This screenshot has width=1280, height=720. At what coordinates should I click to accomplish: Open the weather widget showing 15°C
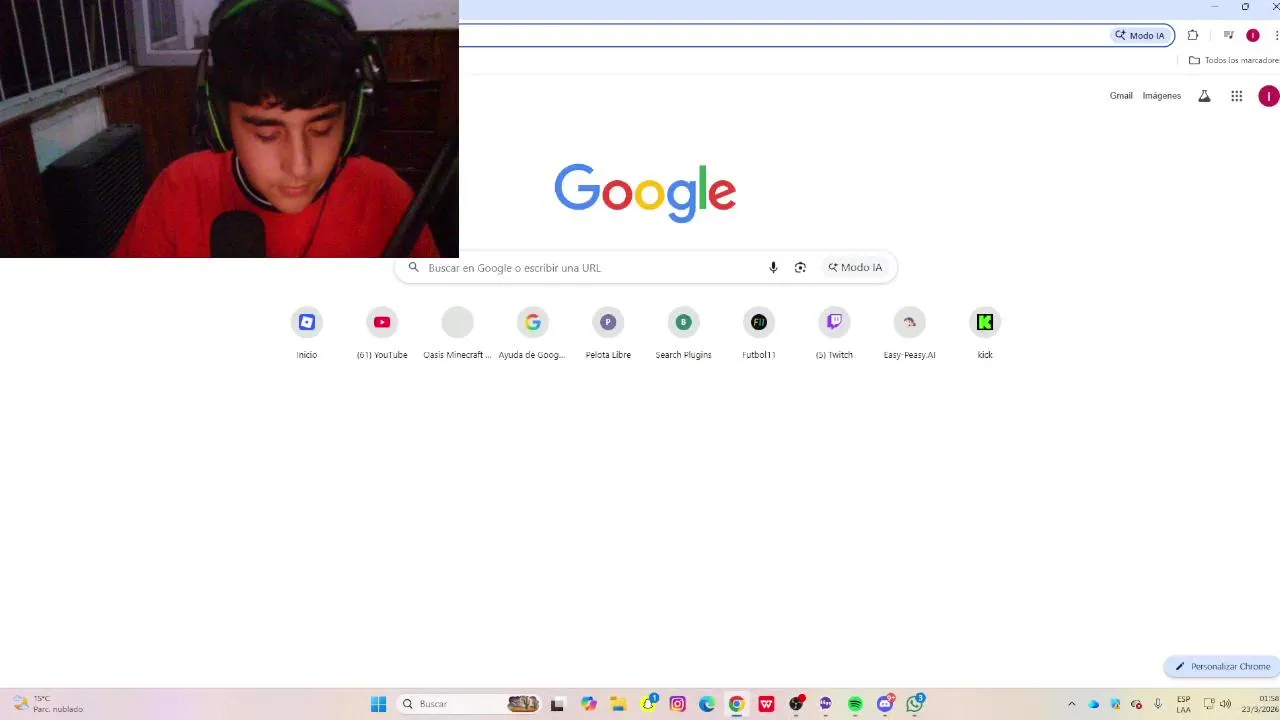pyautogui.click(x=48, y=704)
